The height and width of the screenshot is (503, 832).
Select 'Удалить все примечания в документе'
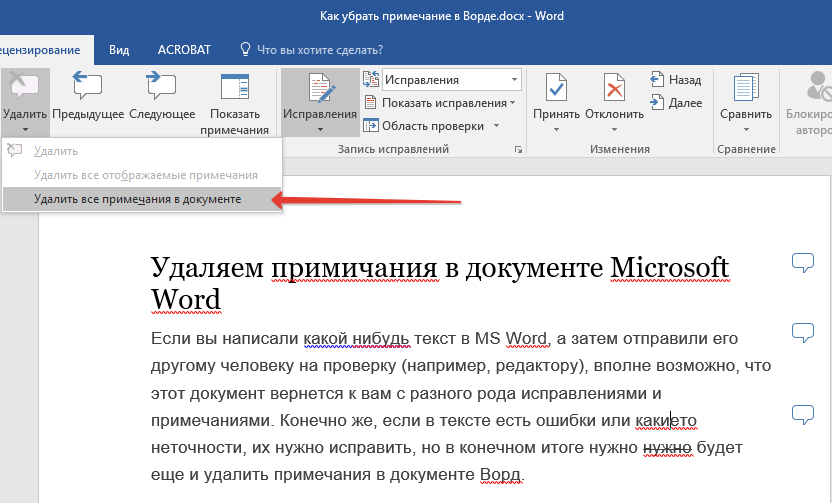click(x=137, y=199)
